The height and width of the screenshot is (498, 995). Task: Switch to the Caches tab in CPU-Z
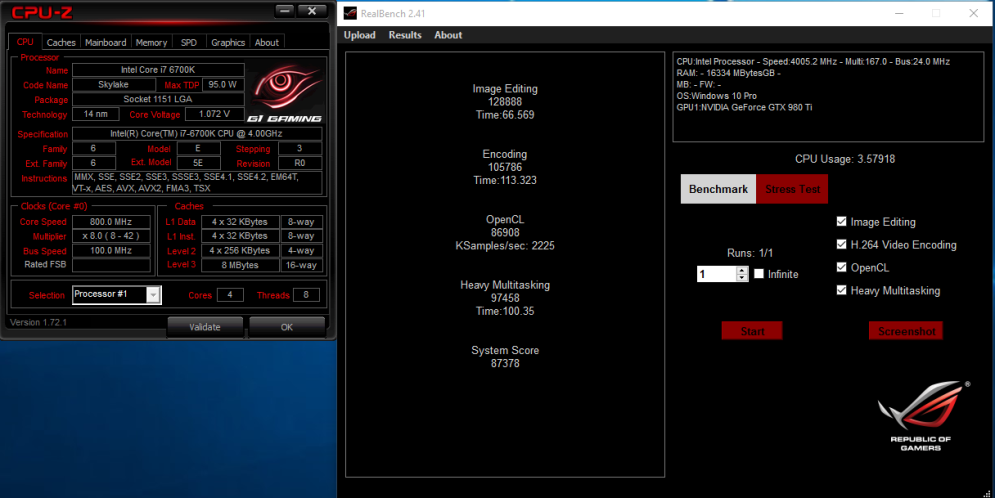[x=62, y=43]
